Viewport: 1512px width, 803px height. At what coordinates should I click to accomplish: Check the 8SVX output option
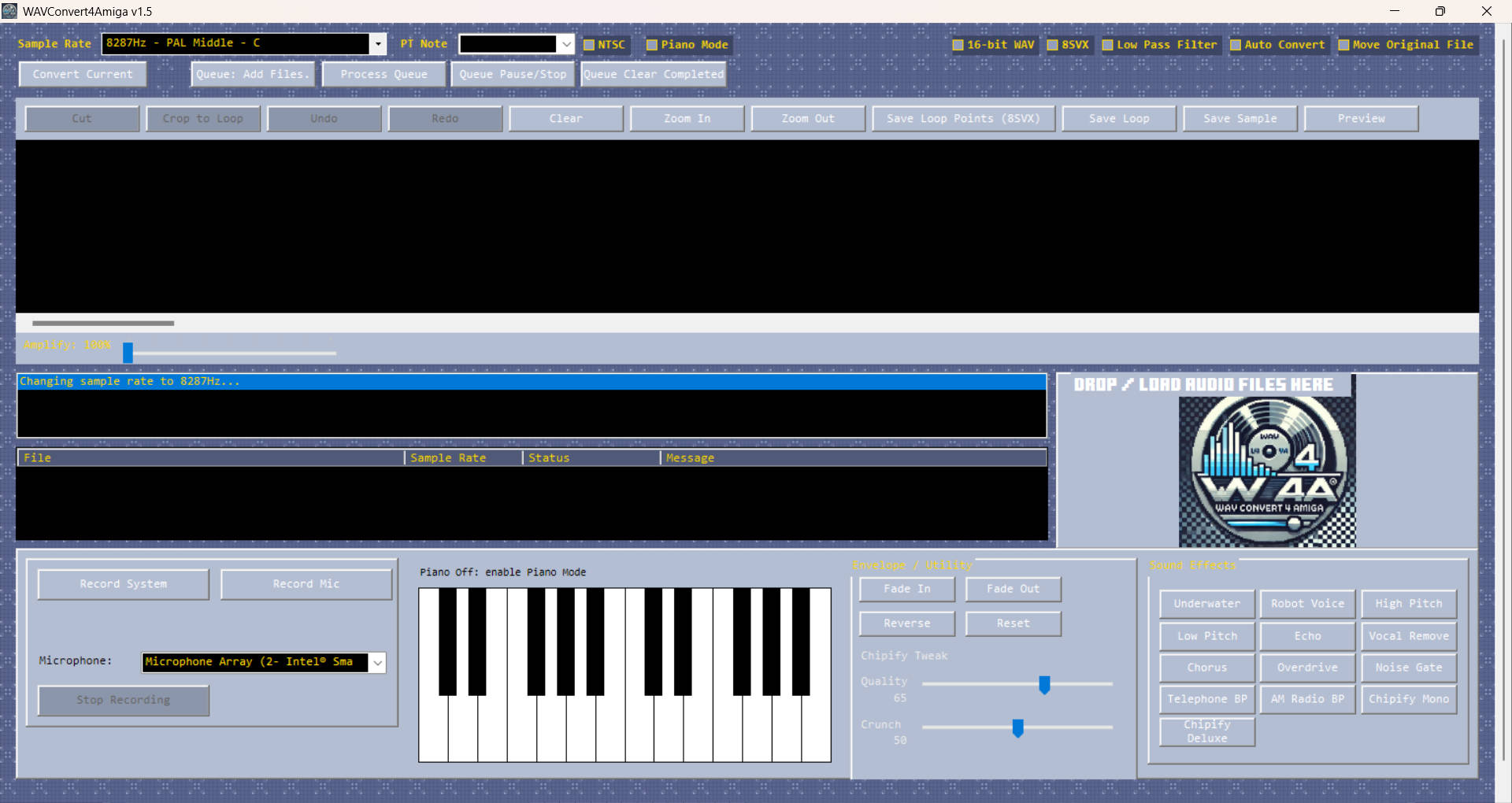coord(1053,45)
